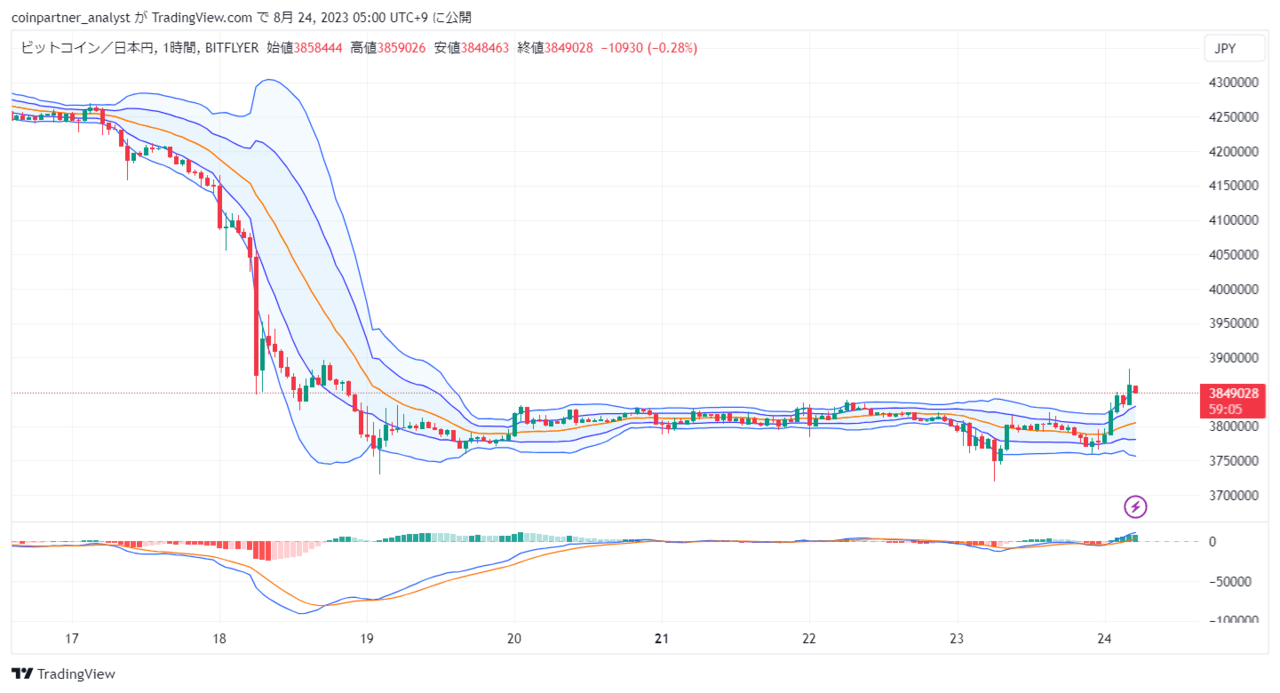Image resolution: width=1280 pixels, height=693 pixels.
Task: Click the 高値 high price value 3859026
Action: click(402, 47)
